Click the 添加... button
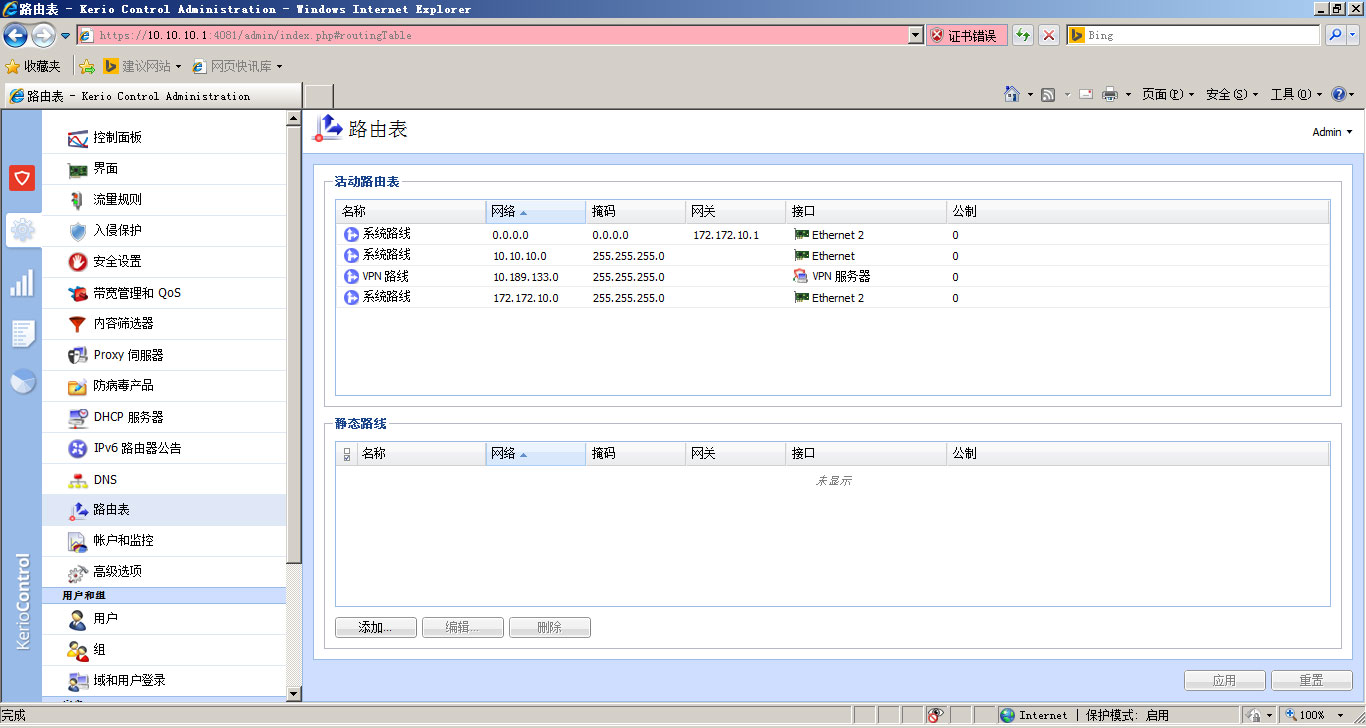 (375, 628)
